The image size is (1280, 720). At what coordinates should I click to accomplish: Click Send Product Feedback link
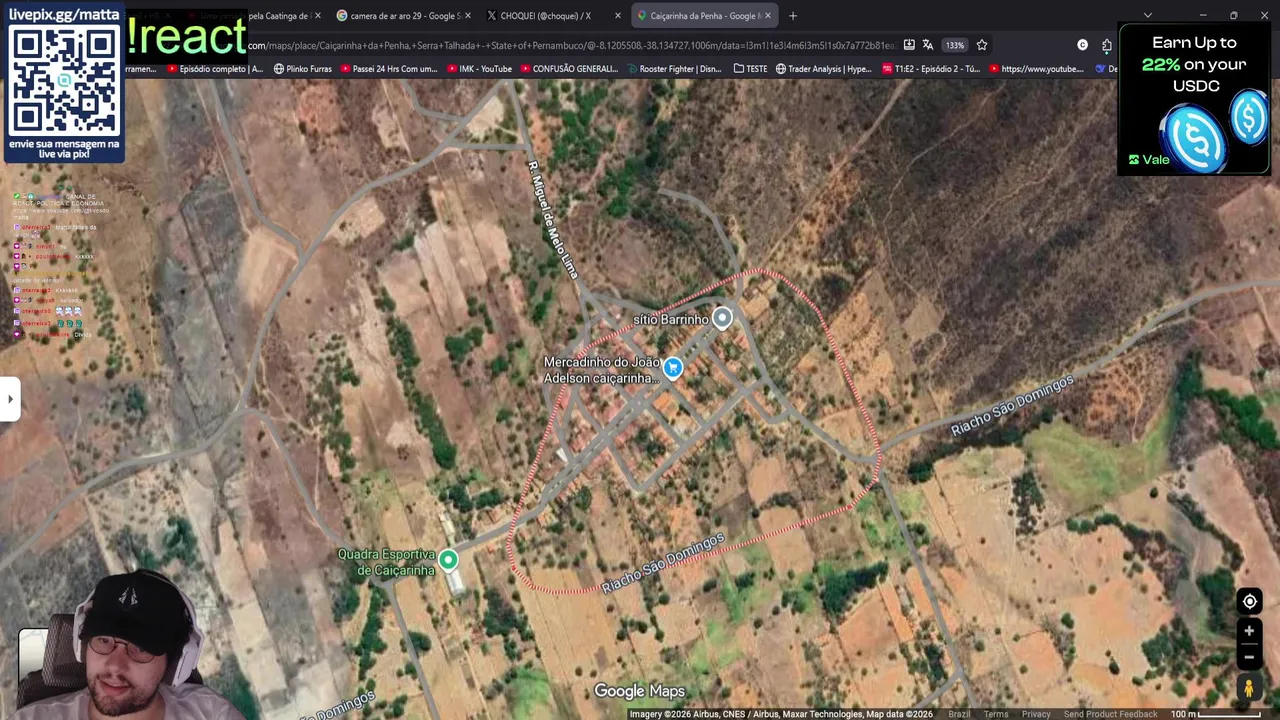click(1110, 714)
